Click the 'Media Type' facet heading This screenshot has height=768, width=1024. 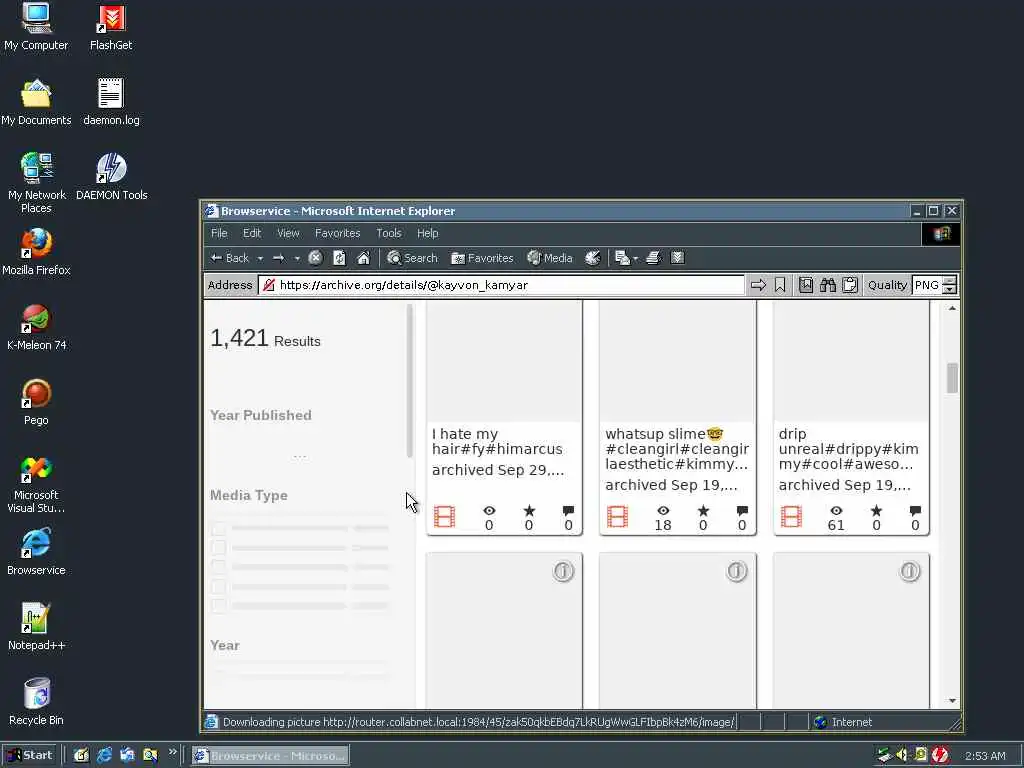pos(249,495)
